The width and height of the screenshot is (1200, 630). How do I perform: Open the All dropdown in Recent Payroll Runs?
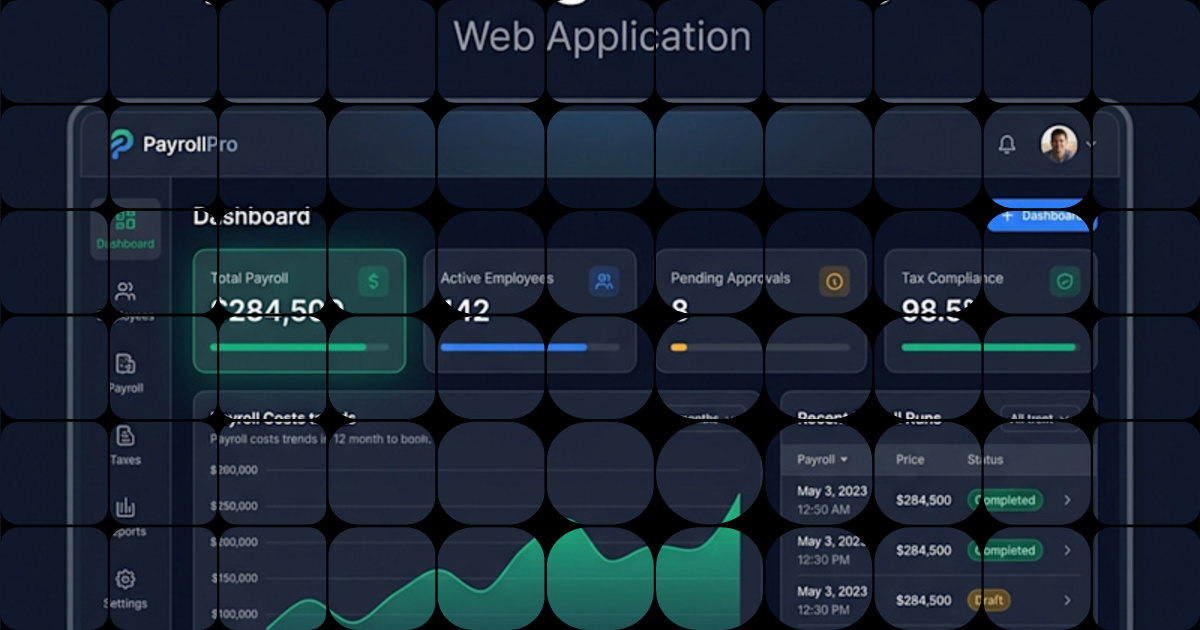[1040, 418]
